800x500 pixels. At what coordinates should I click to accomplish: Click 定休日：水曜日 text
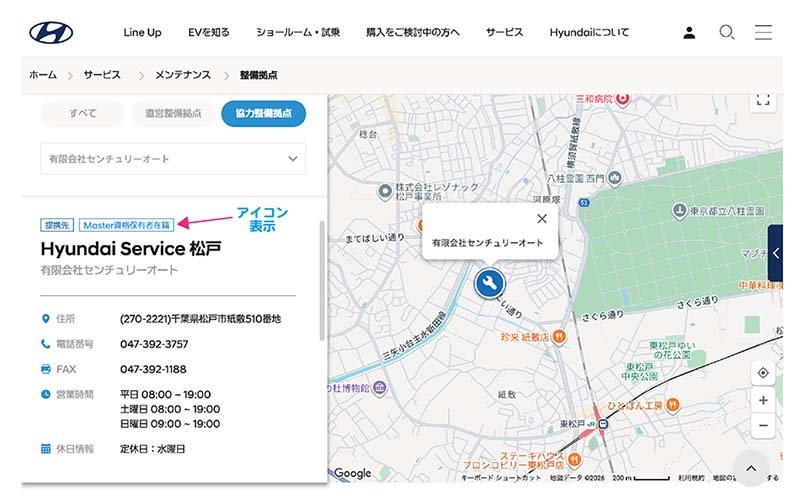(x=153, y=449)
